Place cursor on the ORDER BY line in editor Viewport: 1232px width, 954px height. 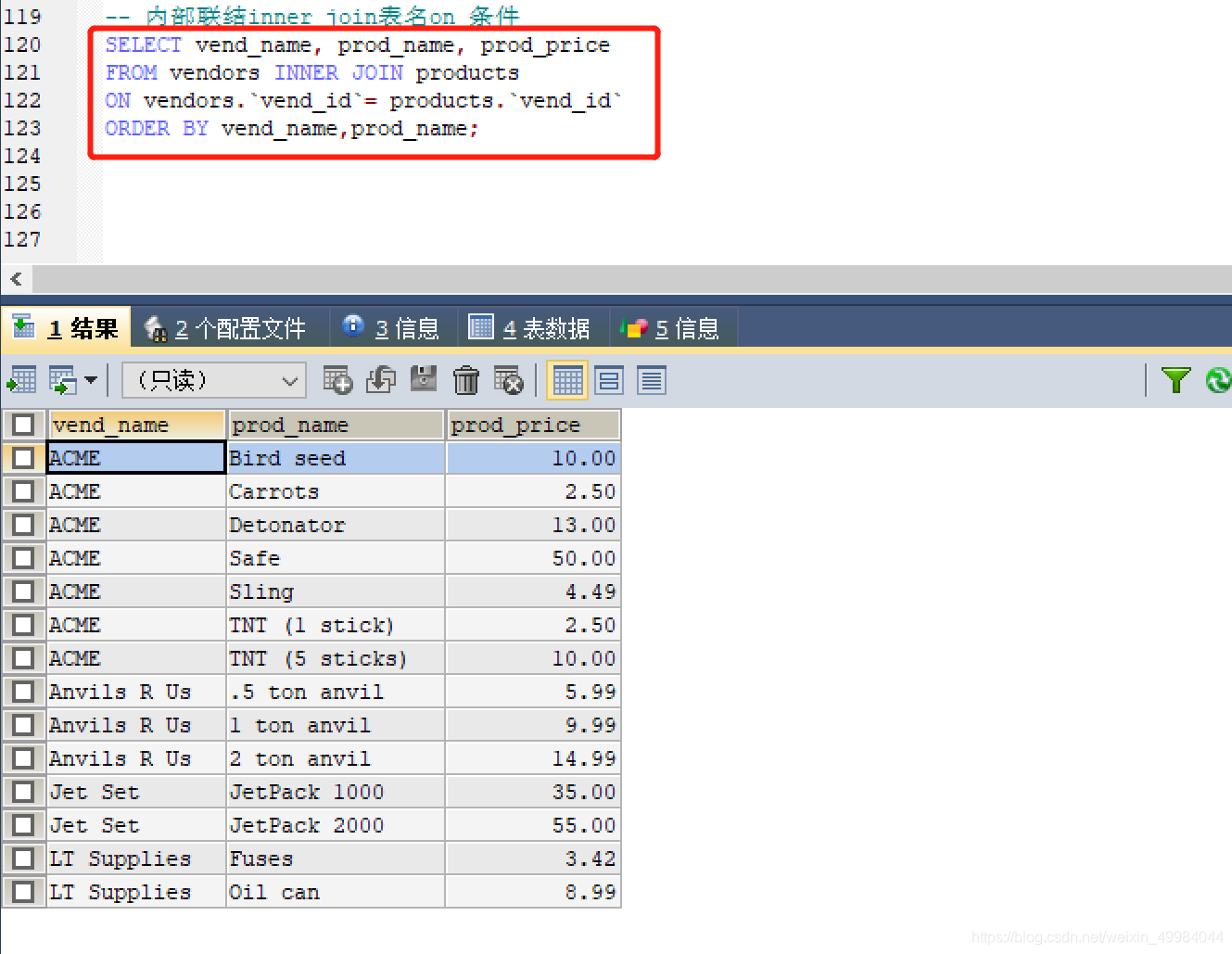tap(291, 129)
